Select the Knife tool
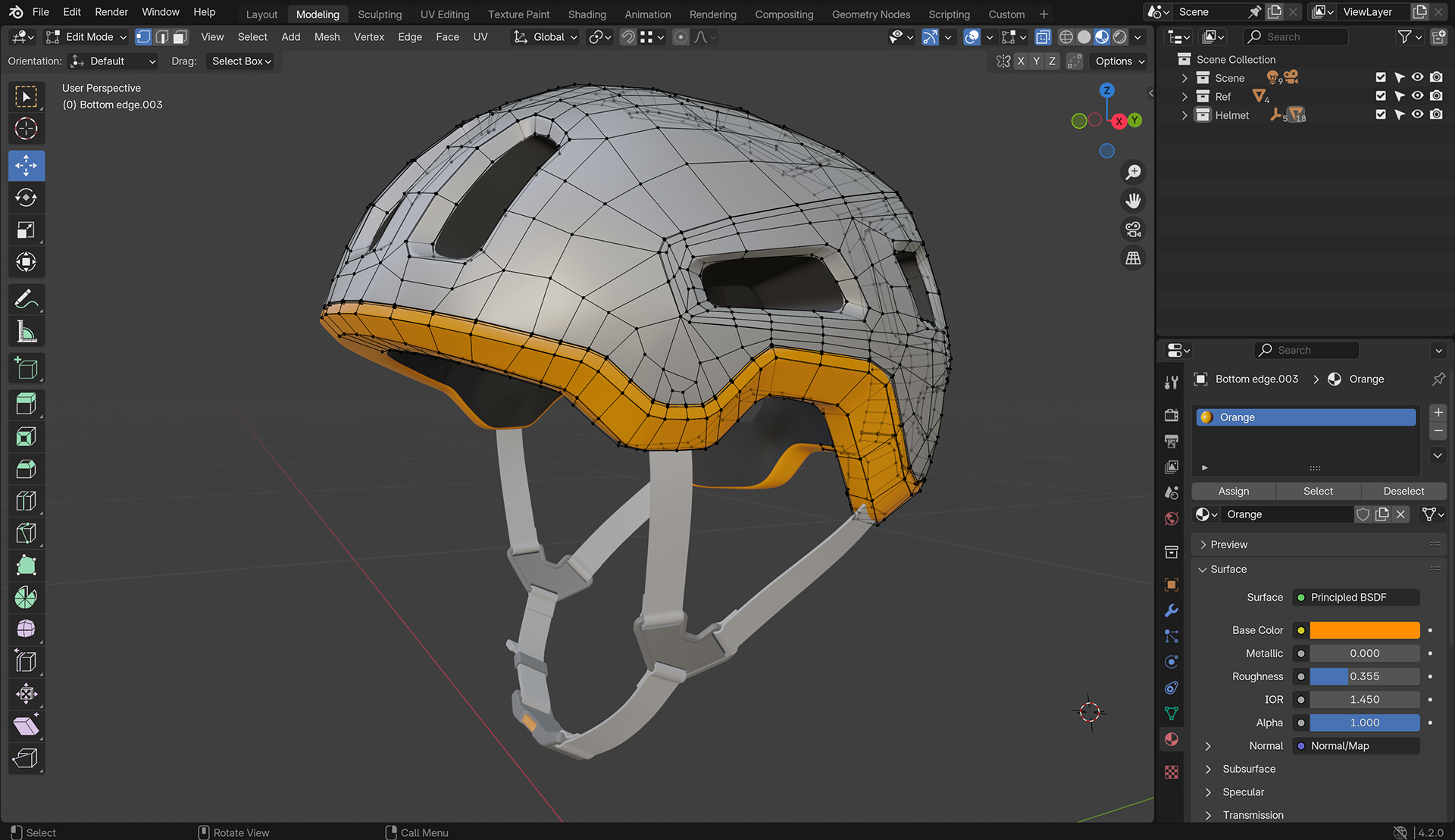This screenshot has width=1455, height=840. [x=27, y=533]
